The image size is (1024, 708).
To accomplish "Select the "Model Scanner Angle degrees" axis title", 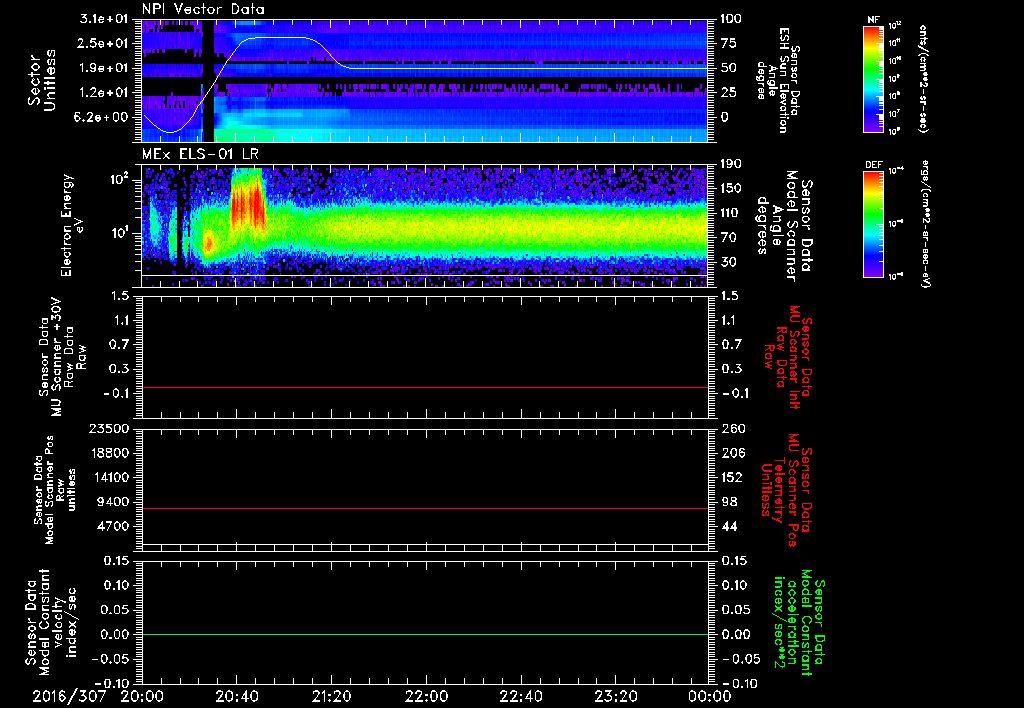I will (x=785, y=225).
